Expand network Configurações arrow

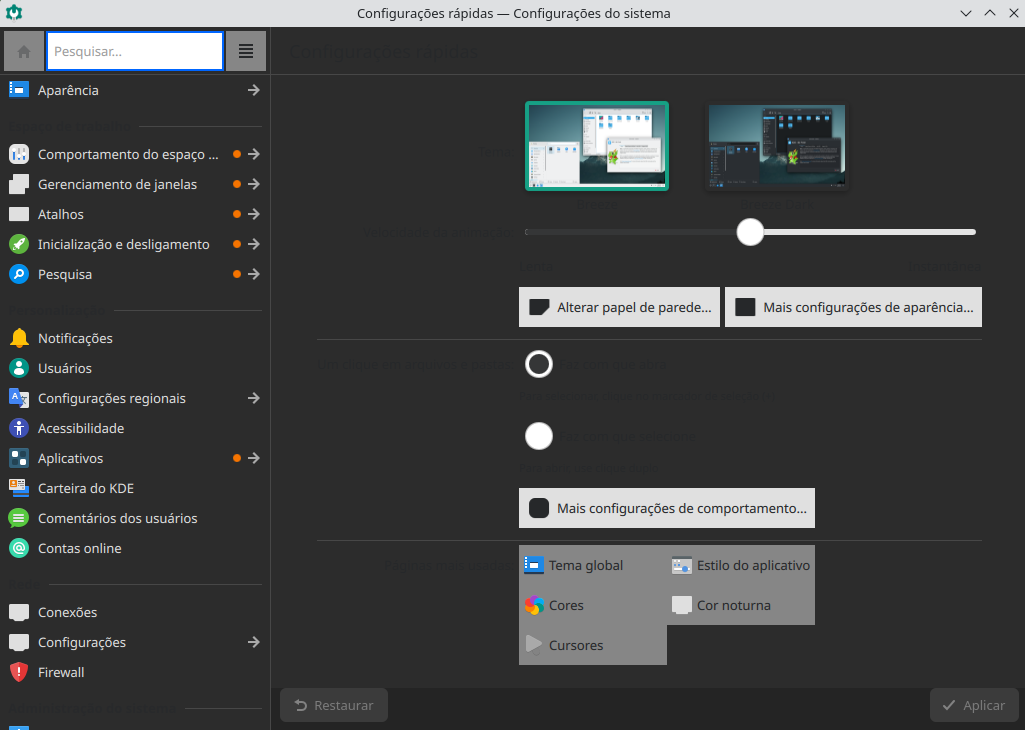[x=254, y=642]
